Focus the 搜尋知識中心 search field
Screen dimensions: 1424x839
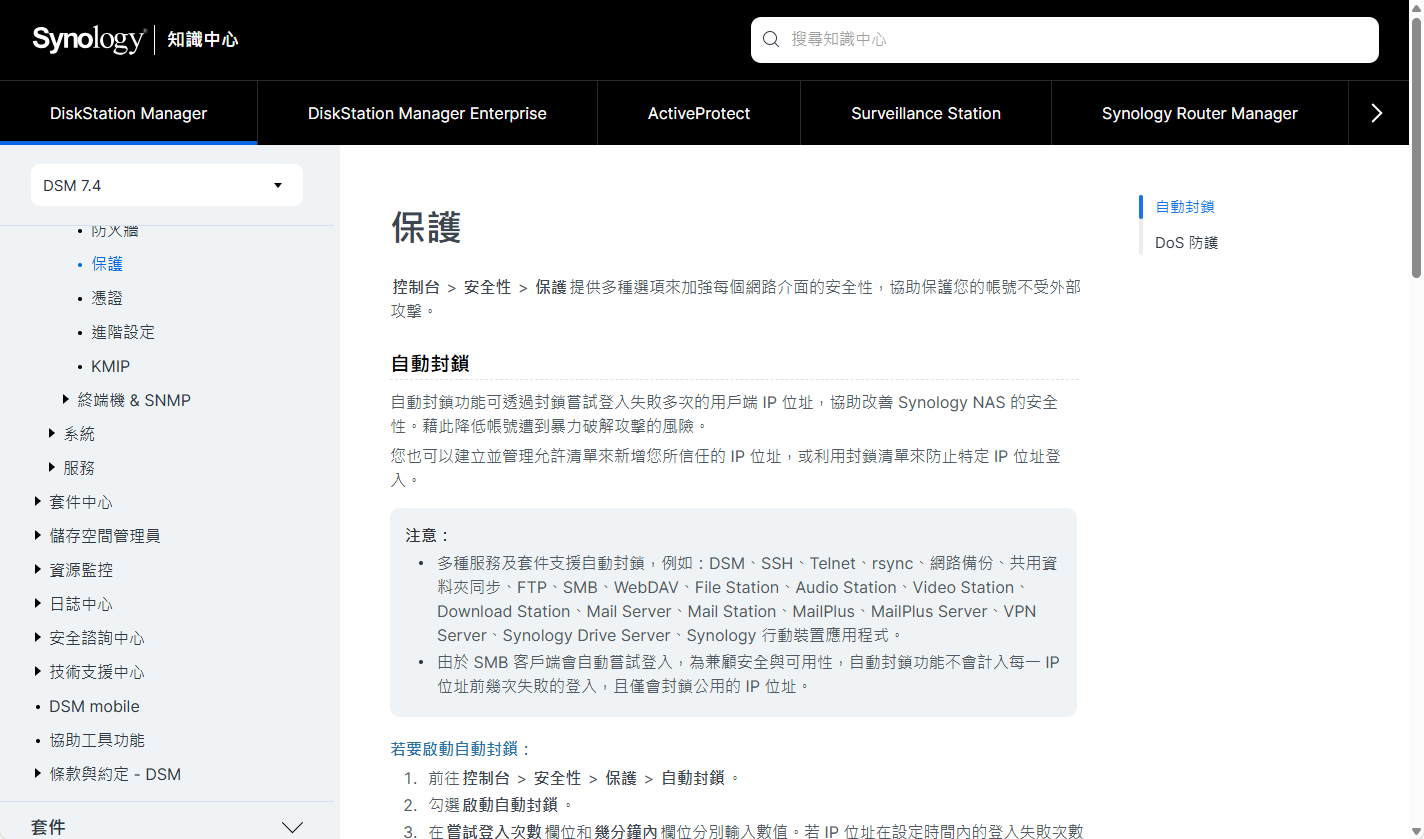click(x=1065, y=40)
